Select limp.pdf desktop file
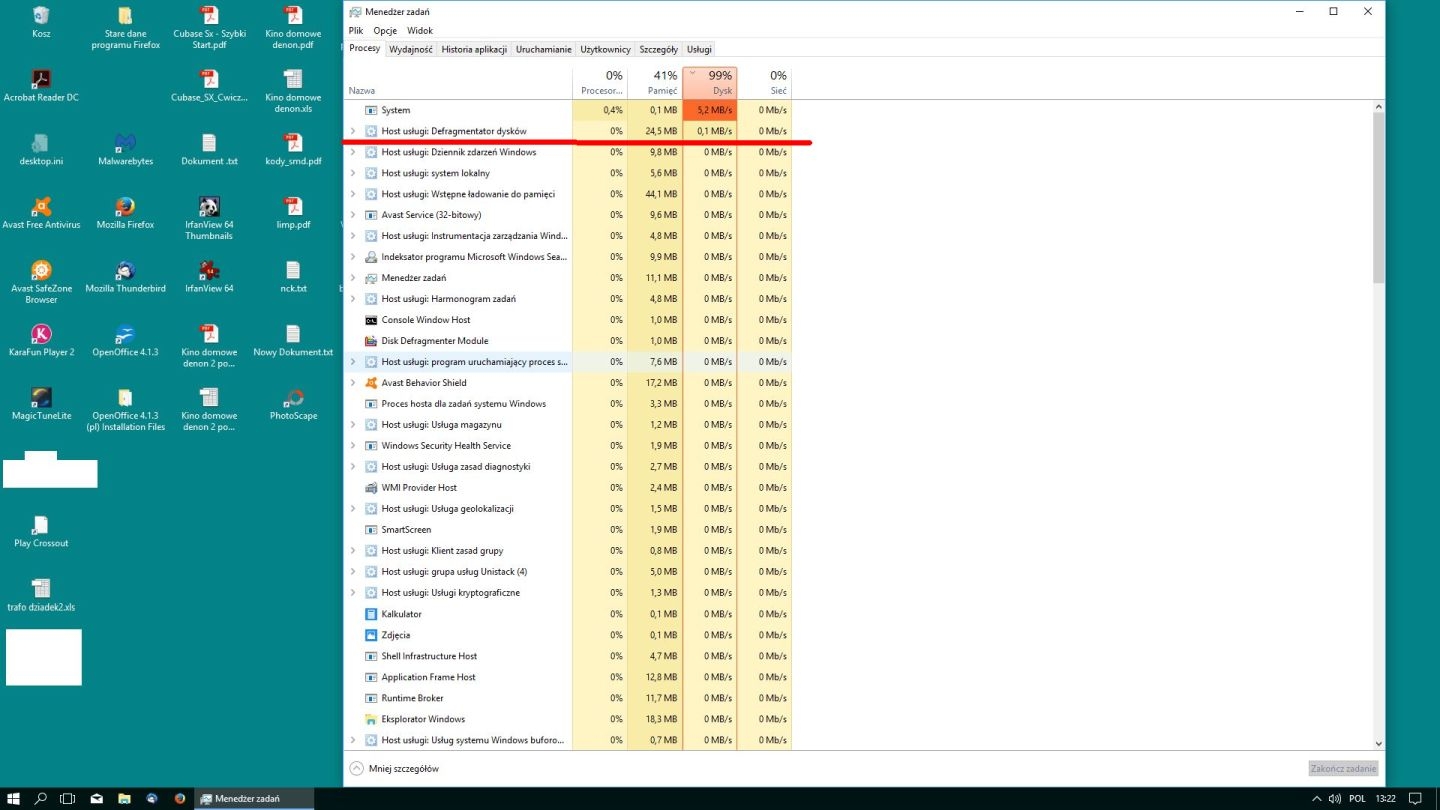The width and height of the screenshot is (1440, 810). 293,213
